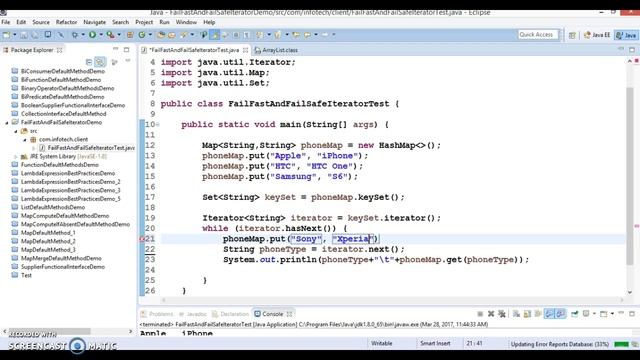Image resolution: width=640 pixels, height=360 pixels.
Task: Select the Package Explorer tab
Action: (x=32, y=50)
